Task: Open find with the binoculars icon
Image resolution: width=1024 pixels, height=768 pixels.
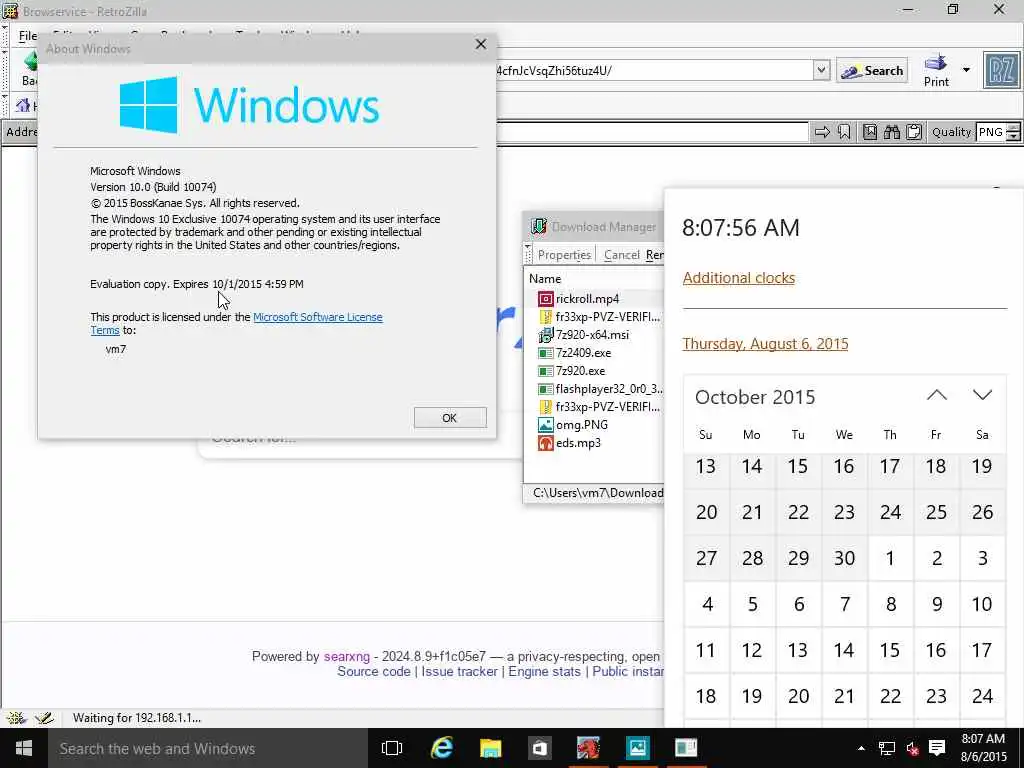Action: click(892, 133)
